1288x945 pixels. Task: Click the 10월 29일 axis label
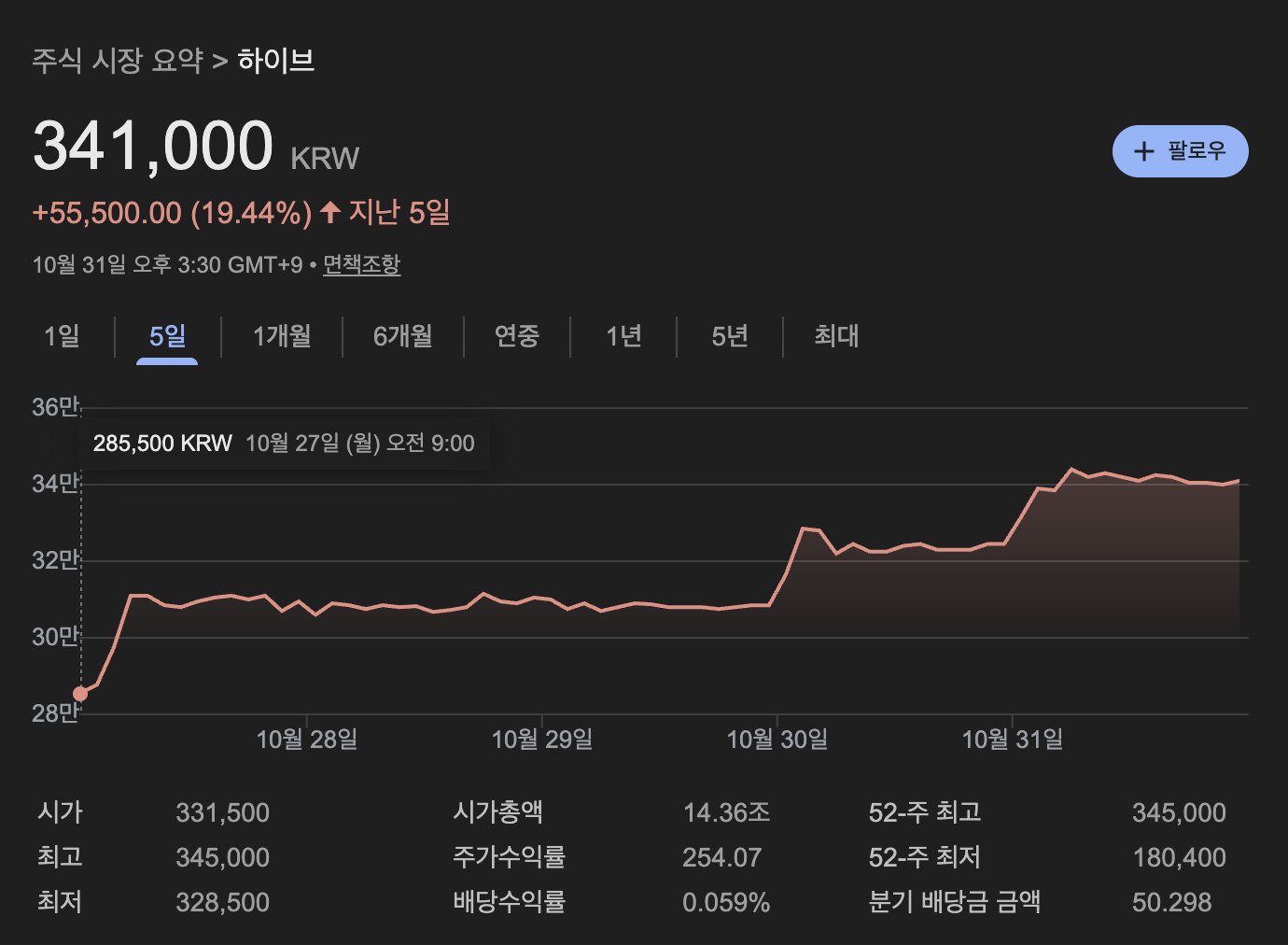[542, 740]
